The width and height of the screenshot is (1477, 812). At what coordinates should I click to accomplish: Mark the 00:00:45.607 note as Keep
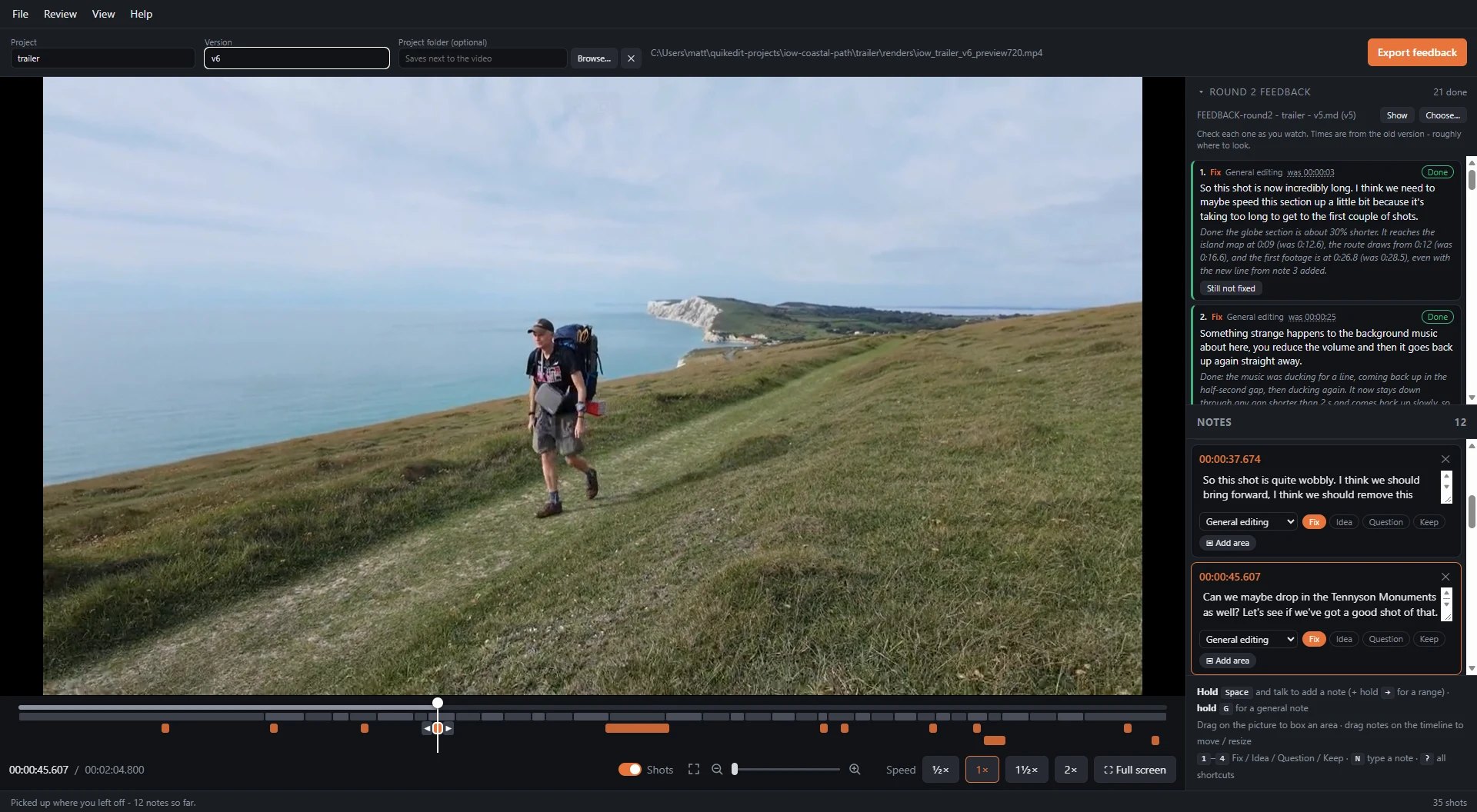pos(1429,639)
